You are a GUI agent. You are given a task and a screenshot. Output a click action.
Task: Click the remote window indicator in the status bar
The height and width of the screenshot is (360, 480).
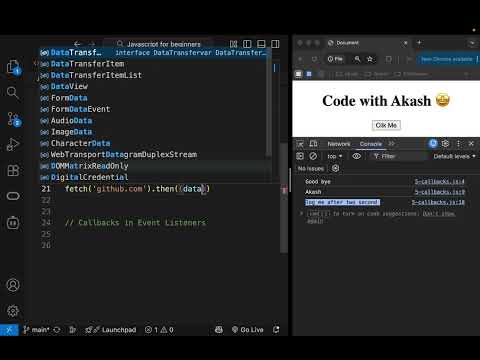(x=9, y=330)
